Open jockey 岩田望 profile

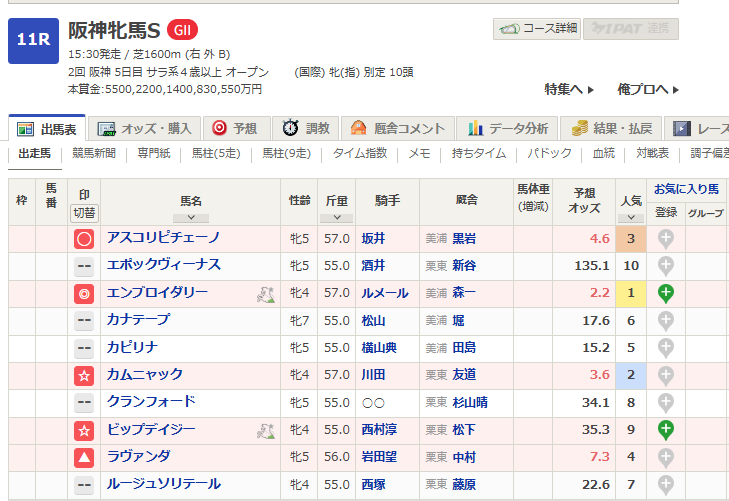(379, 457)
